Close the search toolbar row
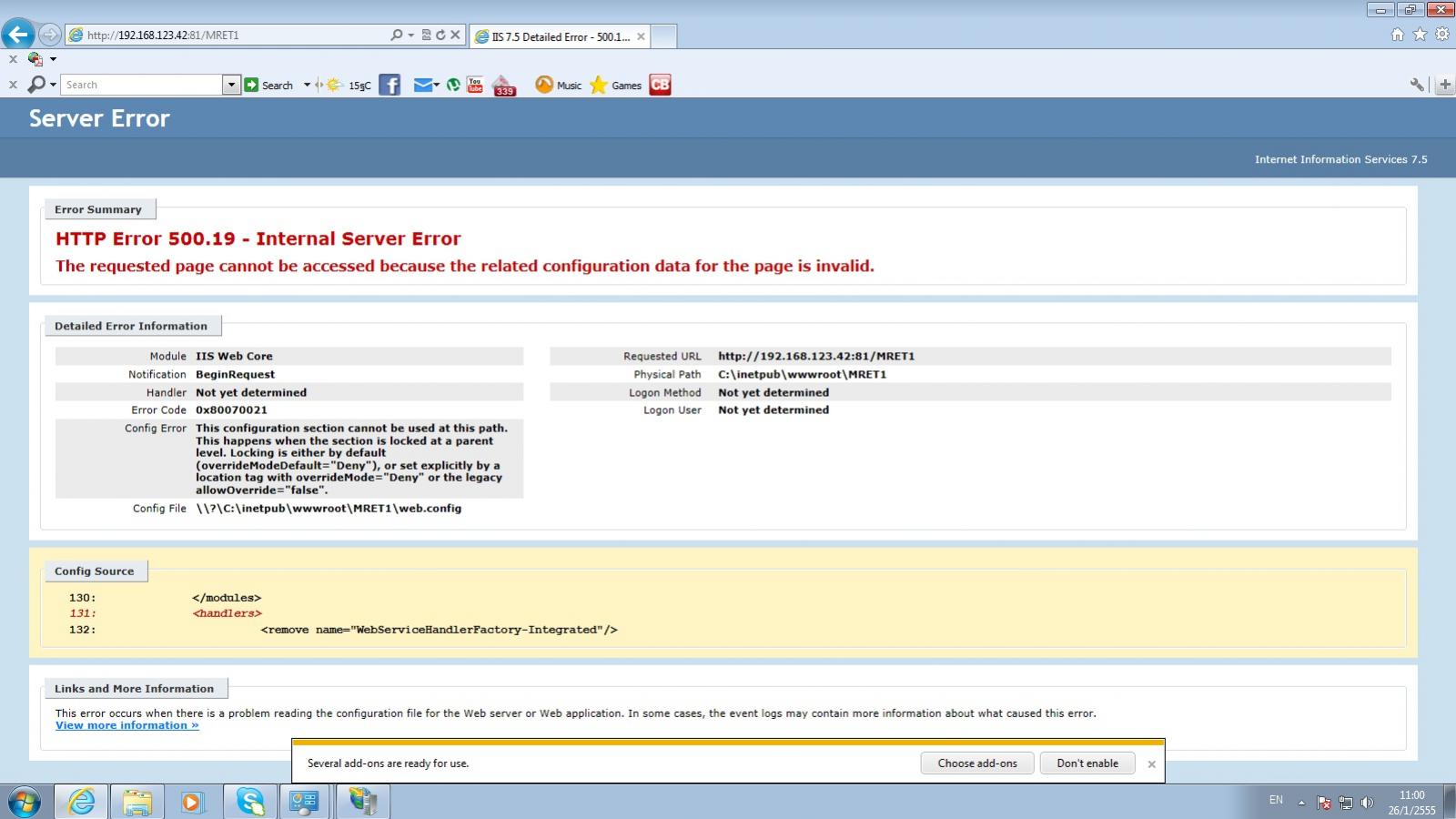 [13, 85]
